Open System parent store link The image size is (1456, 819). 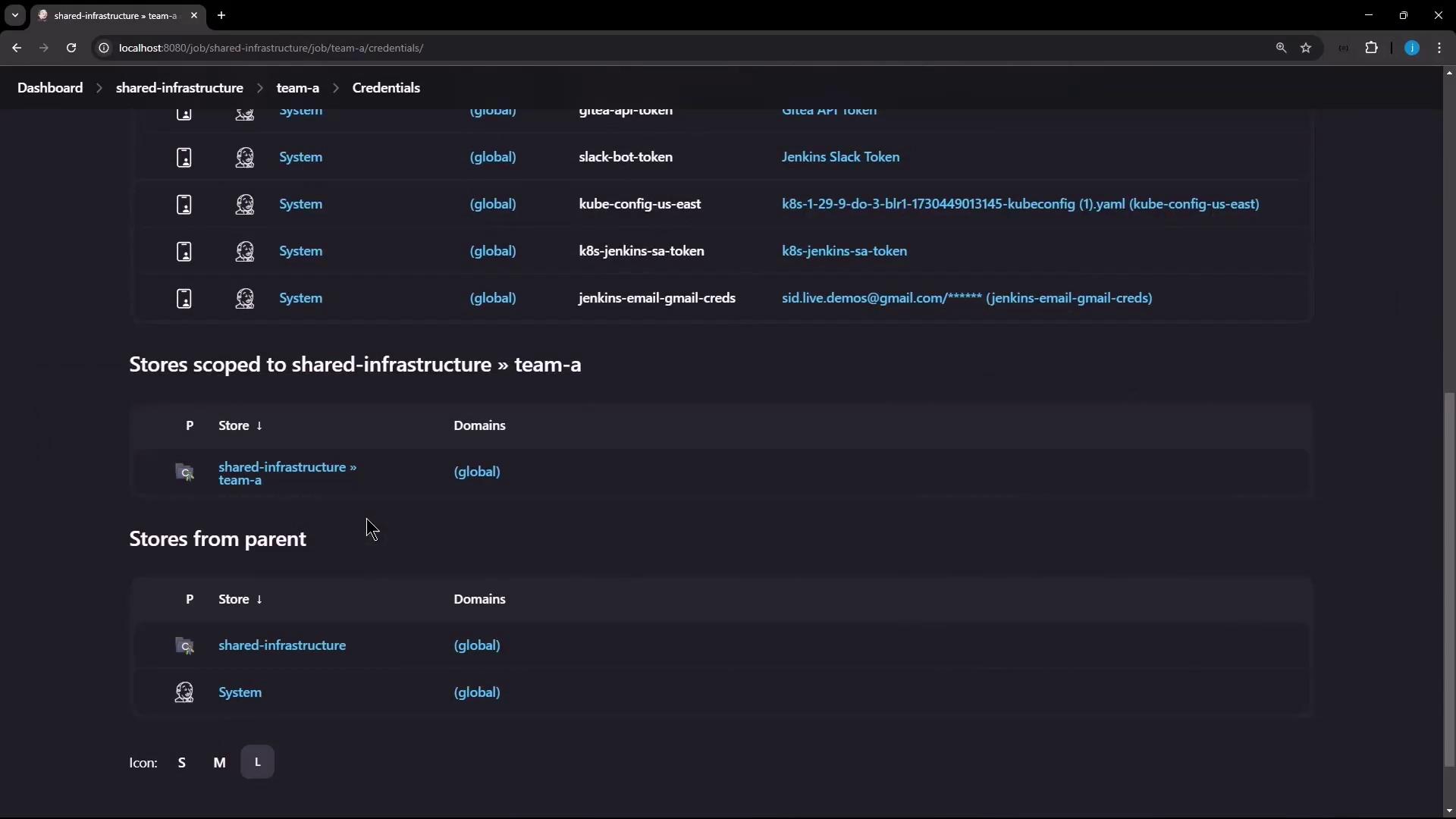[x=240, y=692]
